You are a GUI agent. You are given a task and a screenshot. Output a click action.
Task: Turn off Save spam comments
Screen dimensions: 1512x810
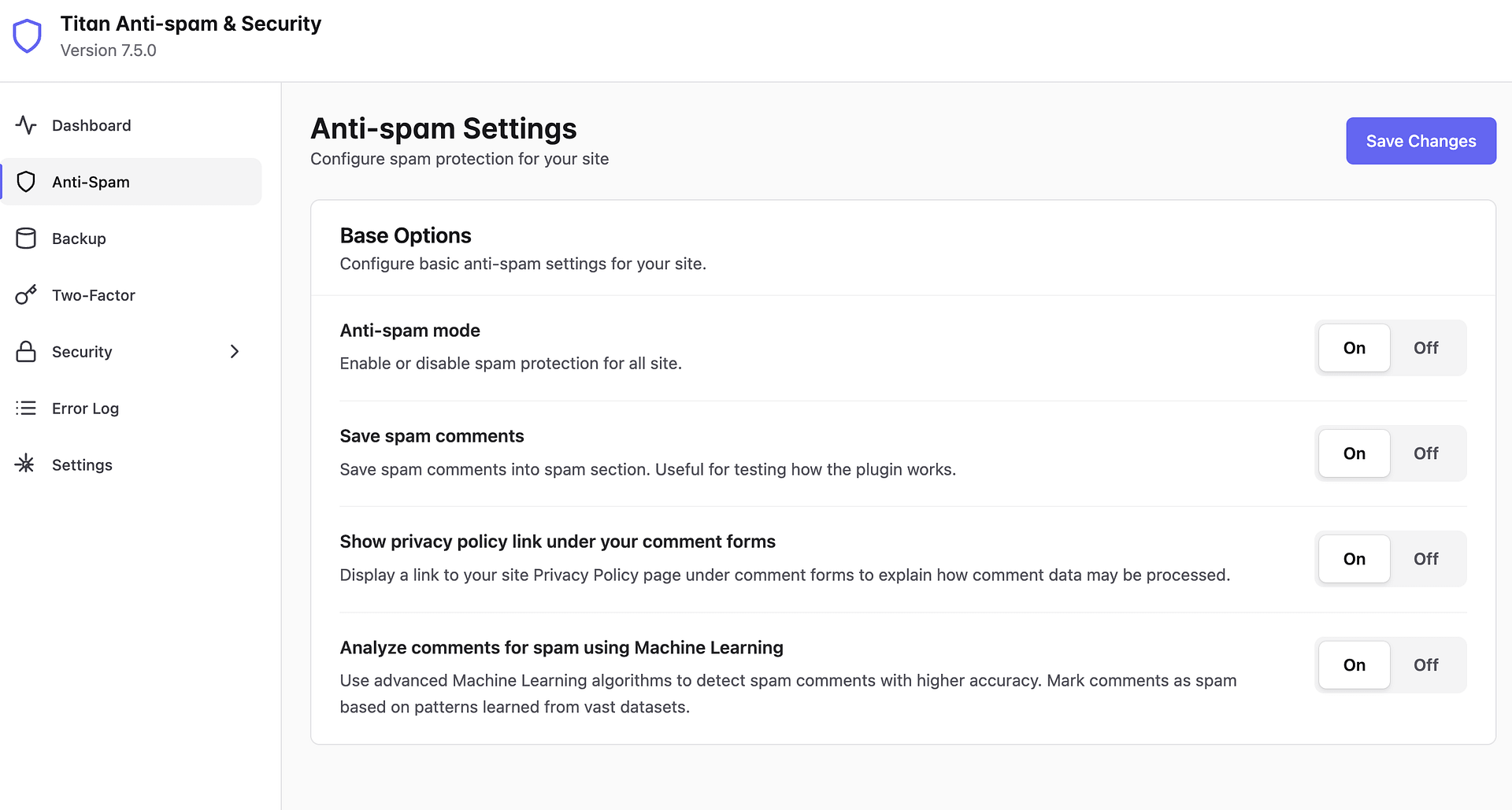(x=1425, y=453)
